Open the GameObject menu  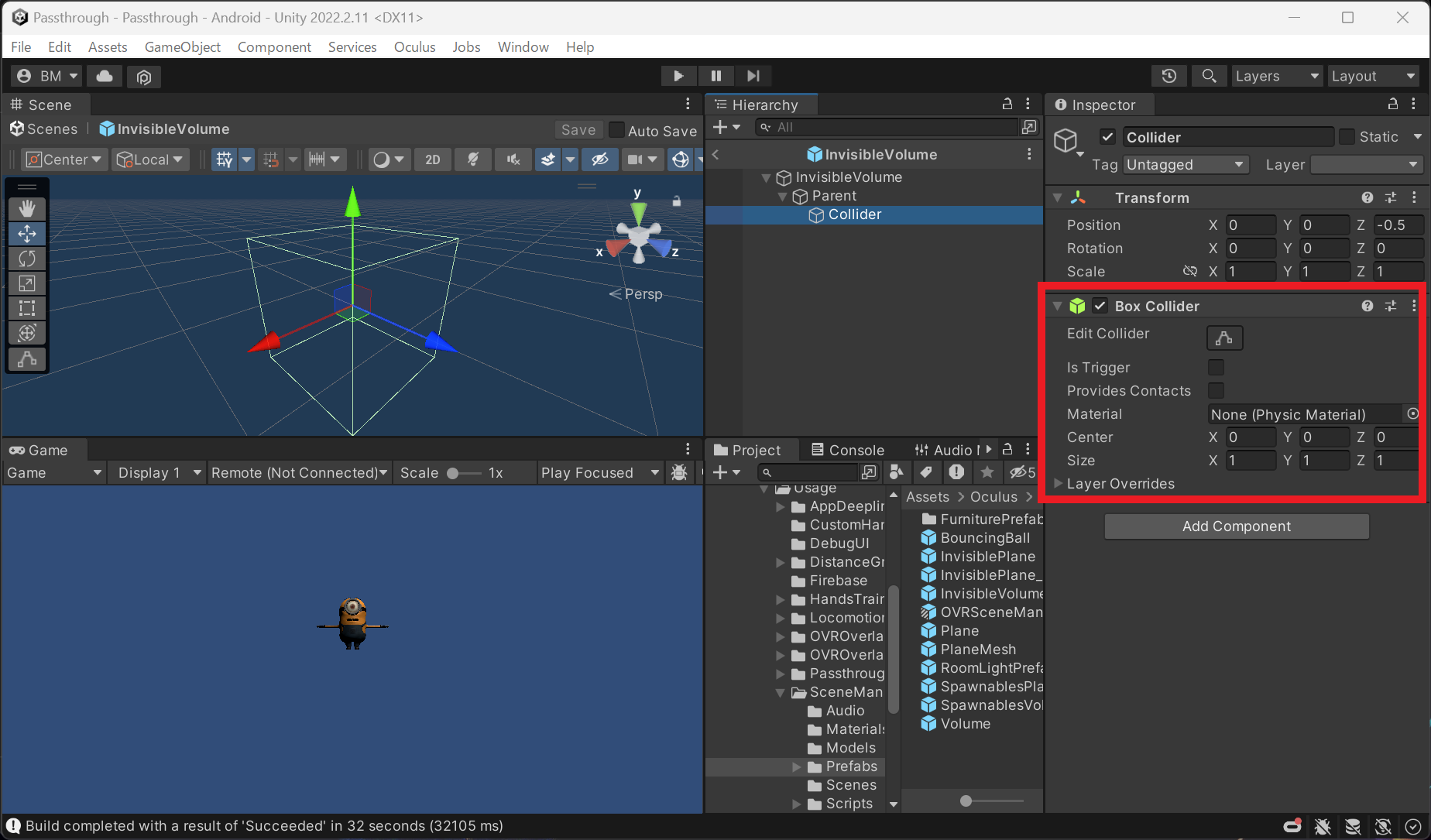182,46
